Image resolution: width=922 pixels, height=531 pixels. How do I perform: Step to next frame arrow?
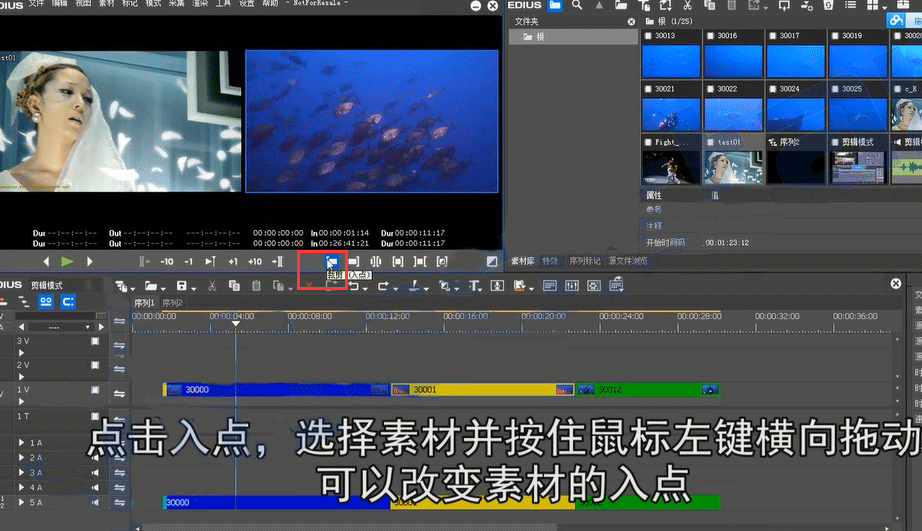[89, 262]
